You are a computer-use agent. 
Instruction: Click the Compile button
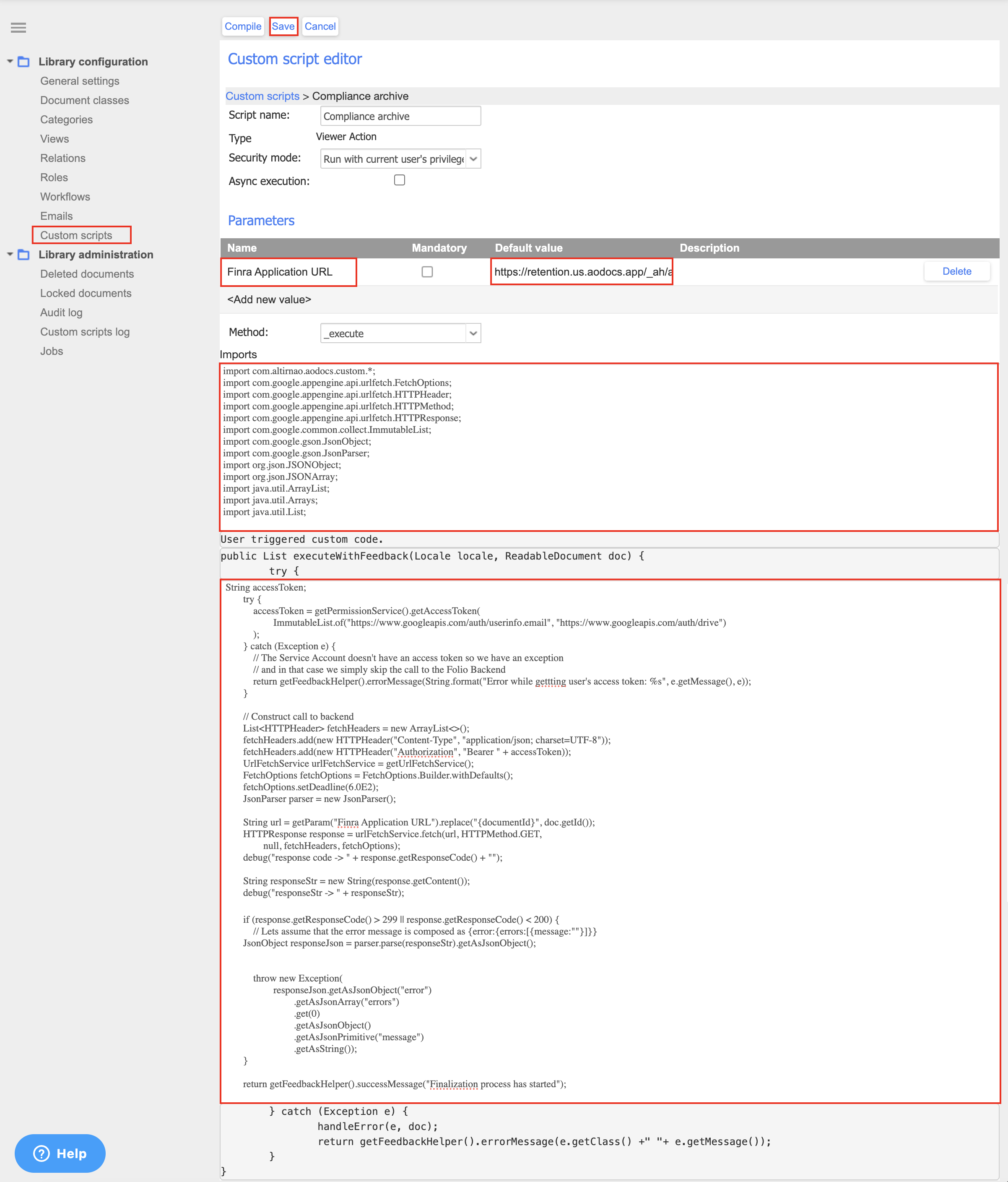pyautogui.click(x=242, y=26)
